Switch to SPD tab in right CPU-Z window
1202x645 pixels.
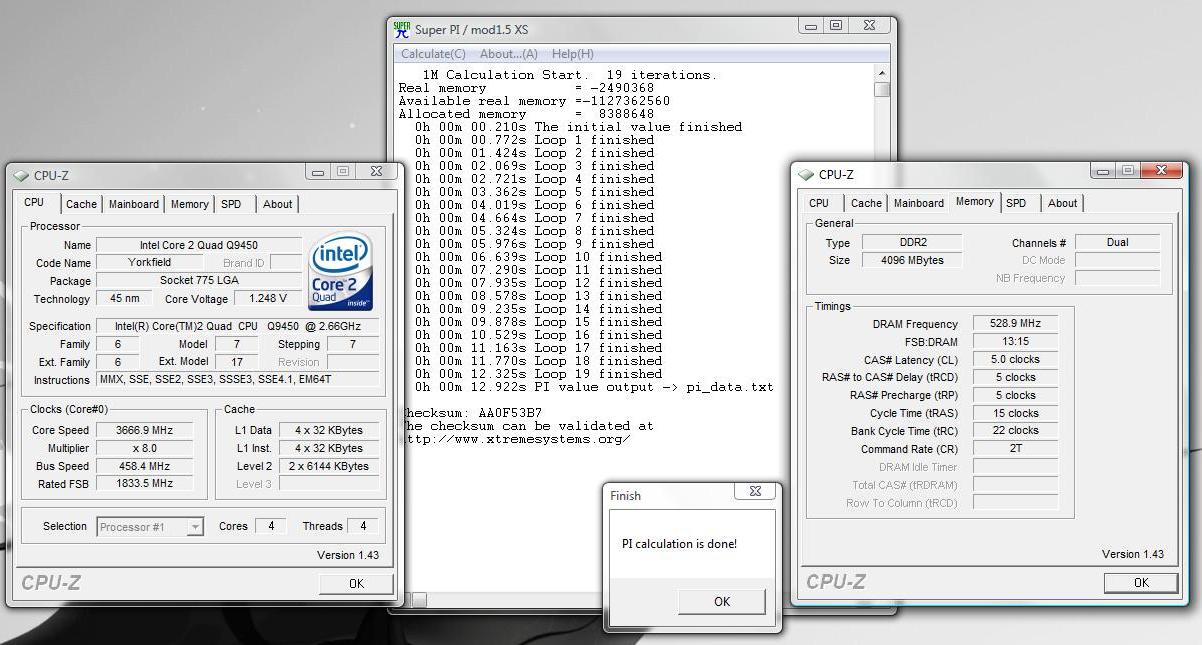(x=1016, y=203)
